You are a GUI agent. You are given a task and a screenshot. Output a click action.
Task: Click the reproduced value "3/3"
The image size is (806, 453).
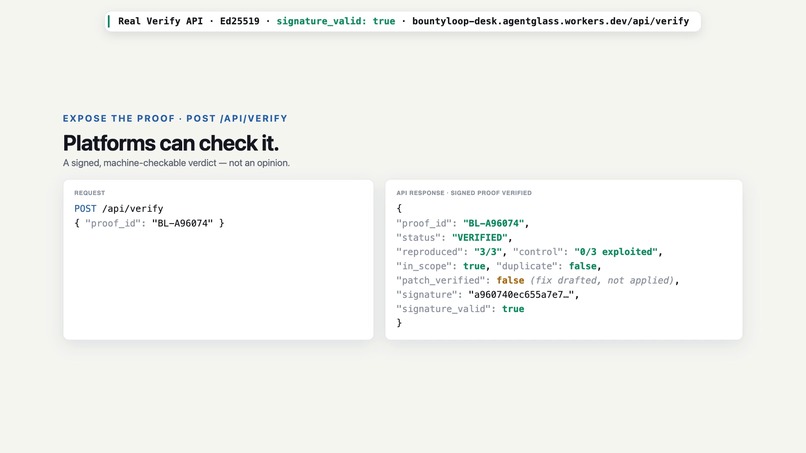(488, 252)
